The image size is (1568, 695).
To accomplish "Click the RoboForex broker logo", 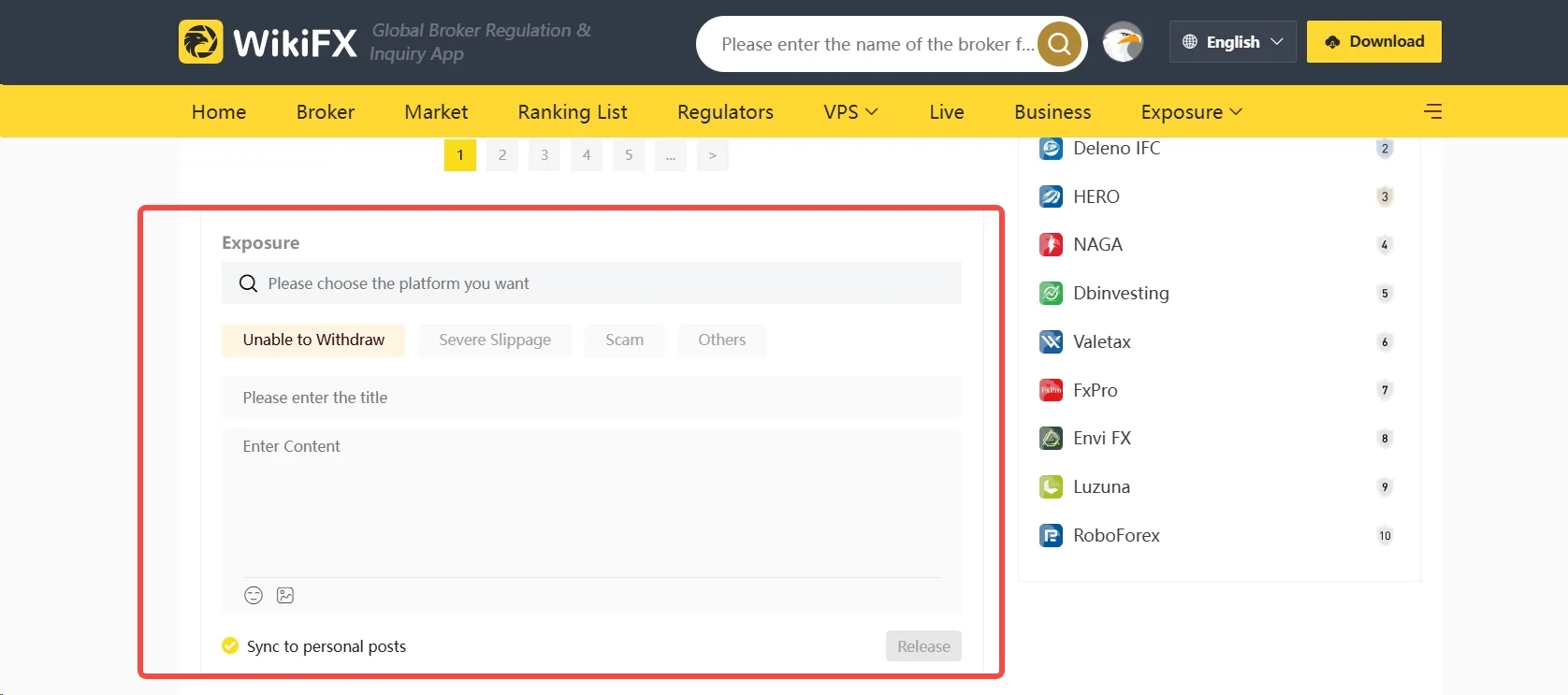I will [1052, 535].
